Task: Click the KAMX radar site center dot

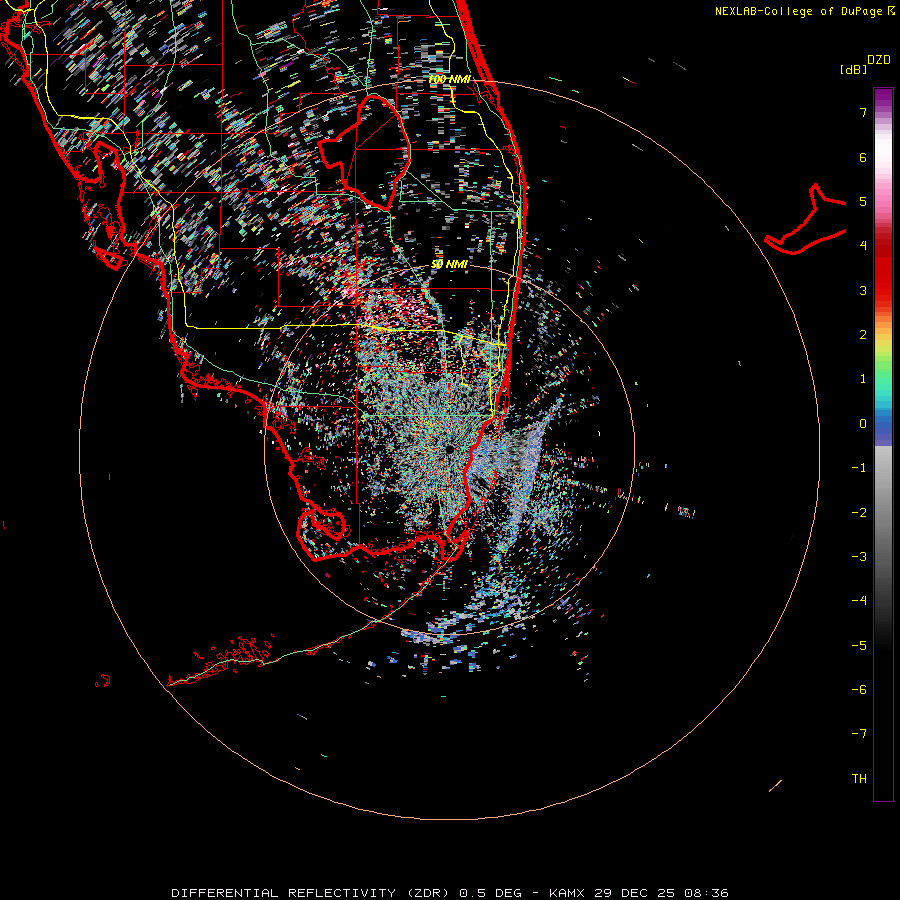Action: point(449,449)
